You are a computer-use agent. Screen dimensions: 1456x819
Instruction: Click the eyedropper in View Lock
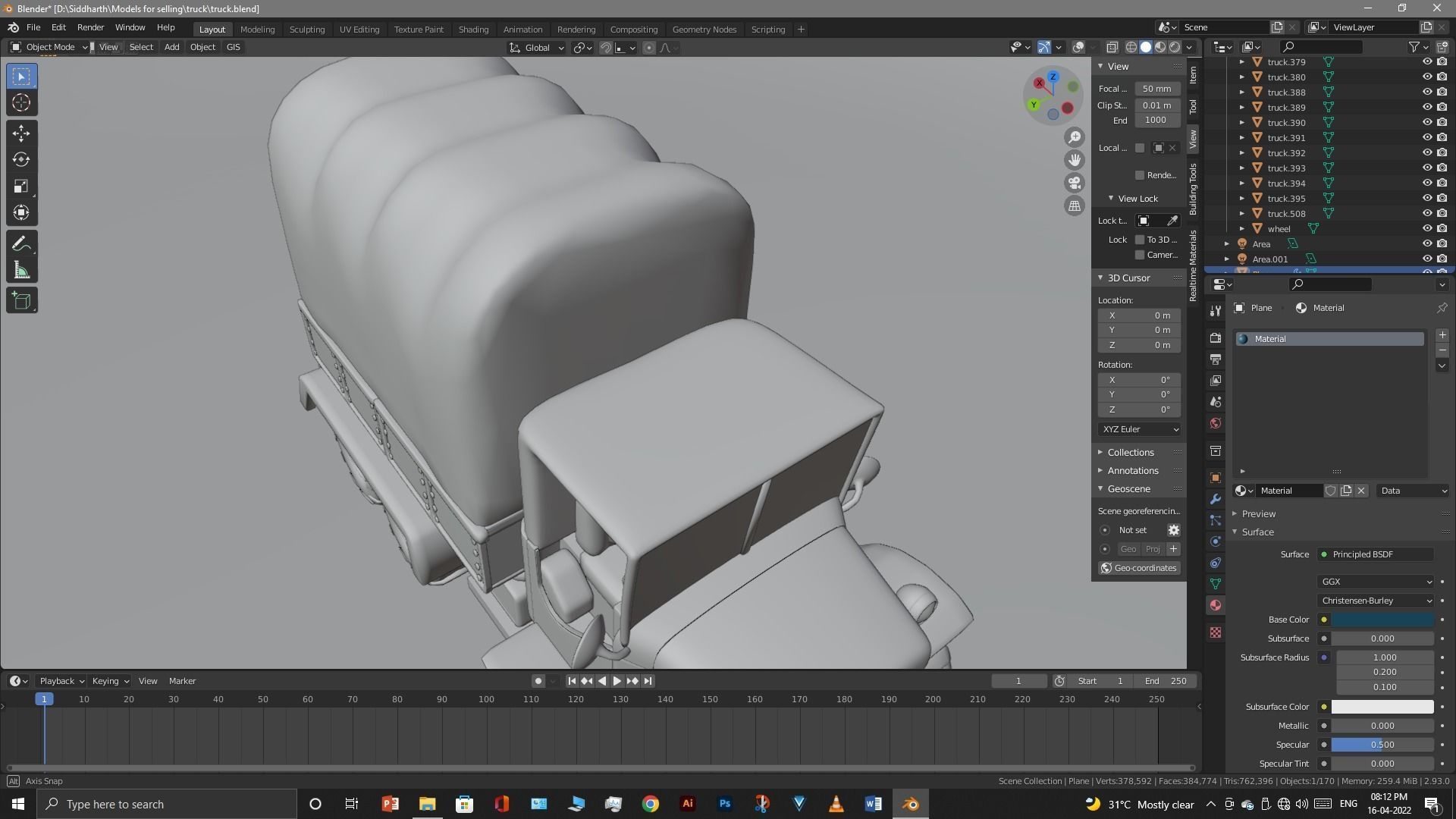coord(1172,221)
